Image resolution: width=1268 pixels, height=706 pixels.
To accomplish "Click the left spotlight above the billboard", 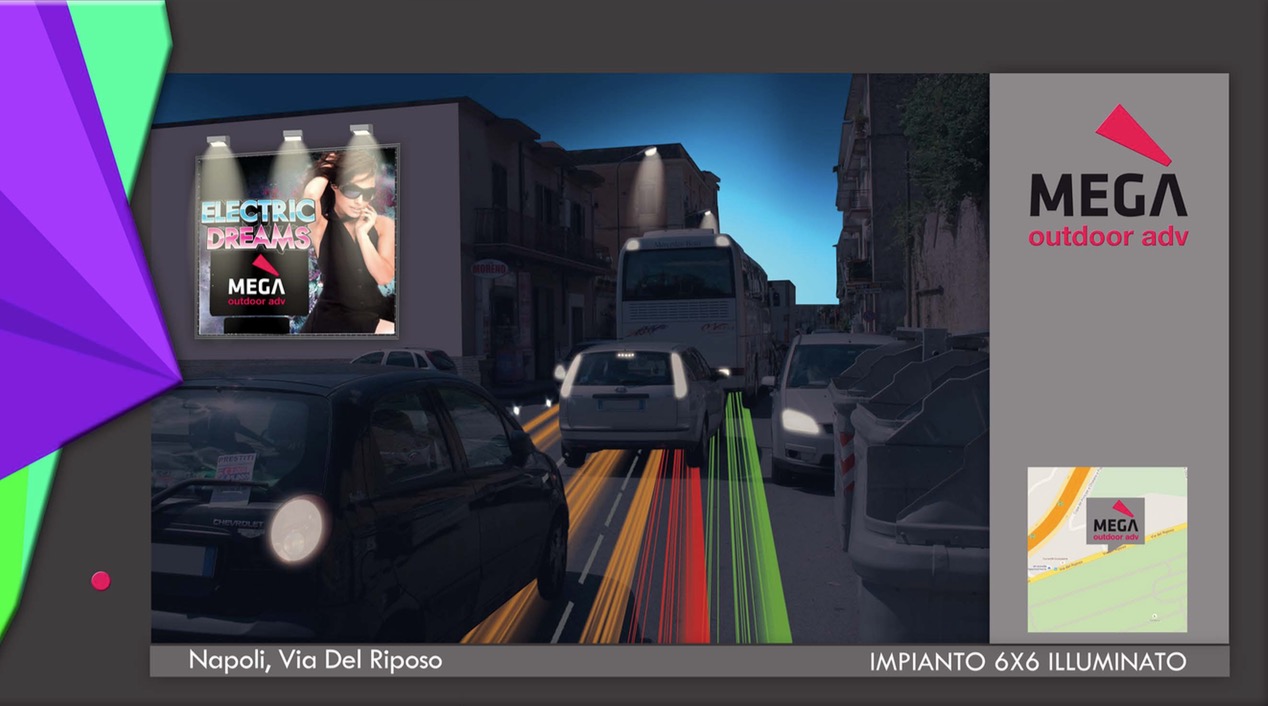I will pyautogui.click(x=217, y=142).
